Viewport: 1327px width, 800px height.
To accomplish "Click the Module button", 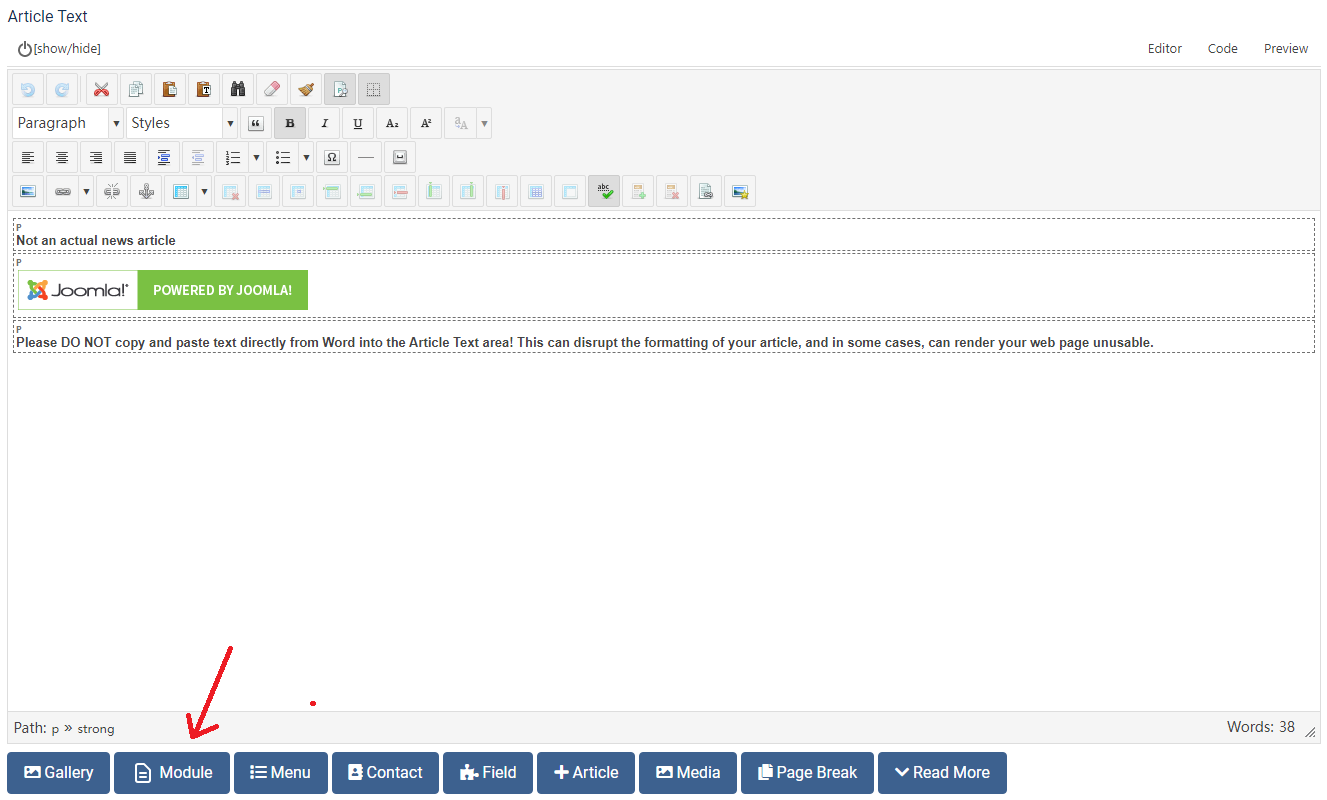I will click(172, 773).
